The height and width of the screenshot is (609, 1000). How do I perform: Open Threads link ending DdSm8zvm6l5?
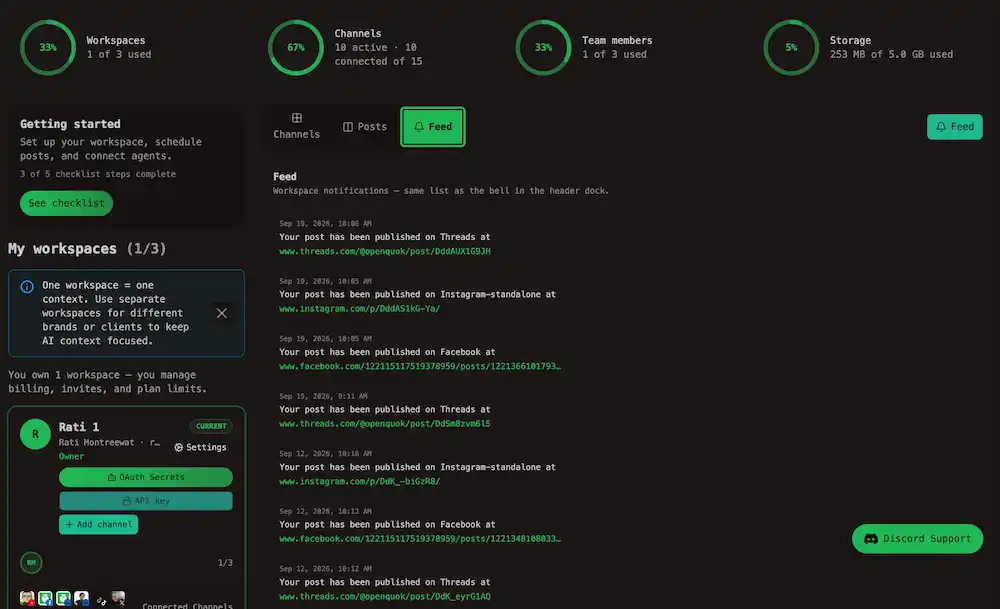[385, 423]
